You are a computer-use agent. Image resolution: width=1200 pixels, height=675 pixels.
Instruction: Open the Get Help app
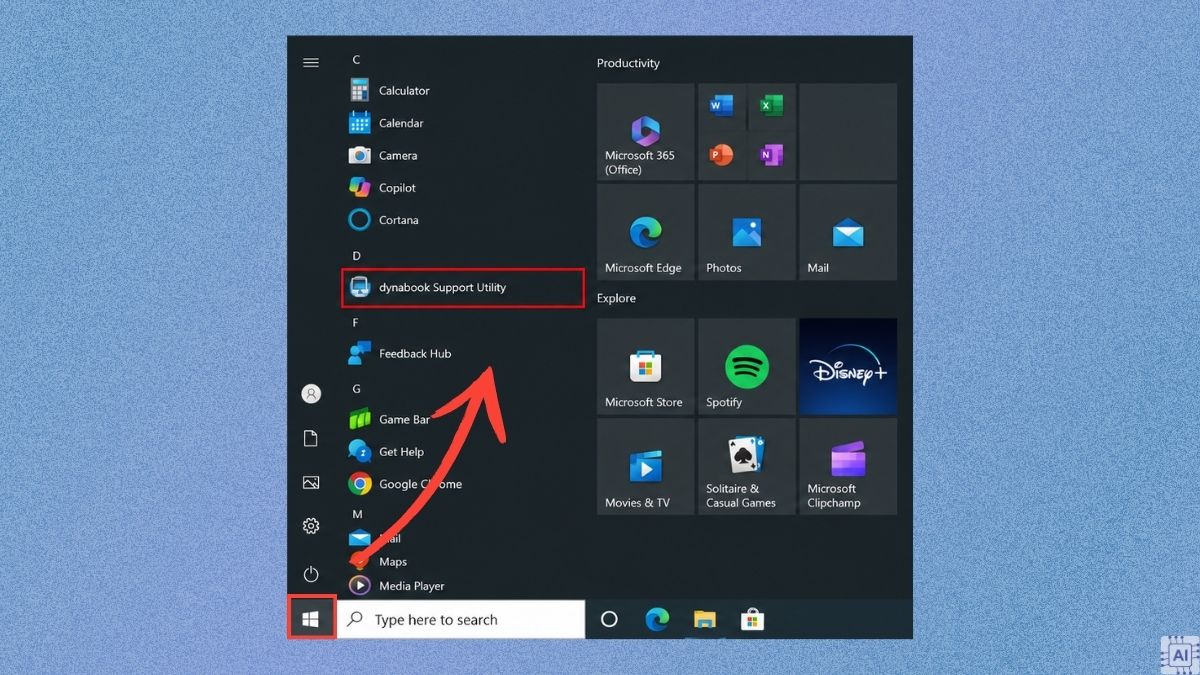462,451
